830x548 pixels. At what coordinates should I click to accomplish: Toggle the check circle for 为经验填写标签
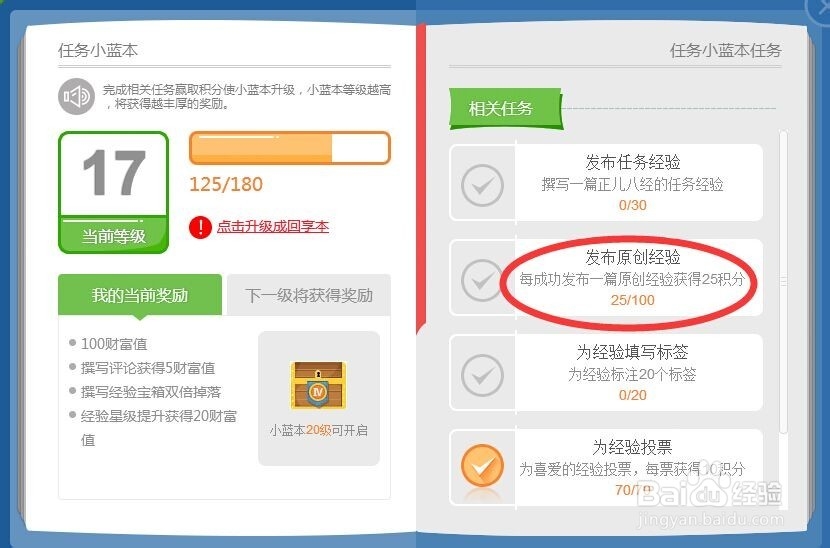click(x=482, y=375)
